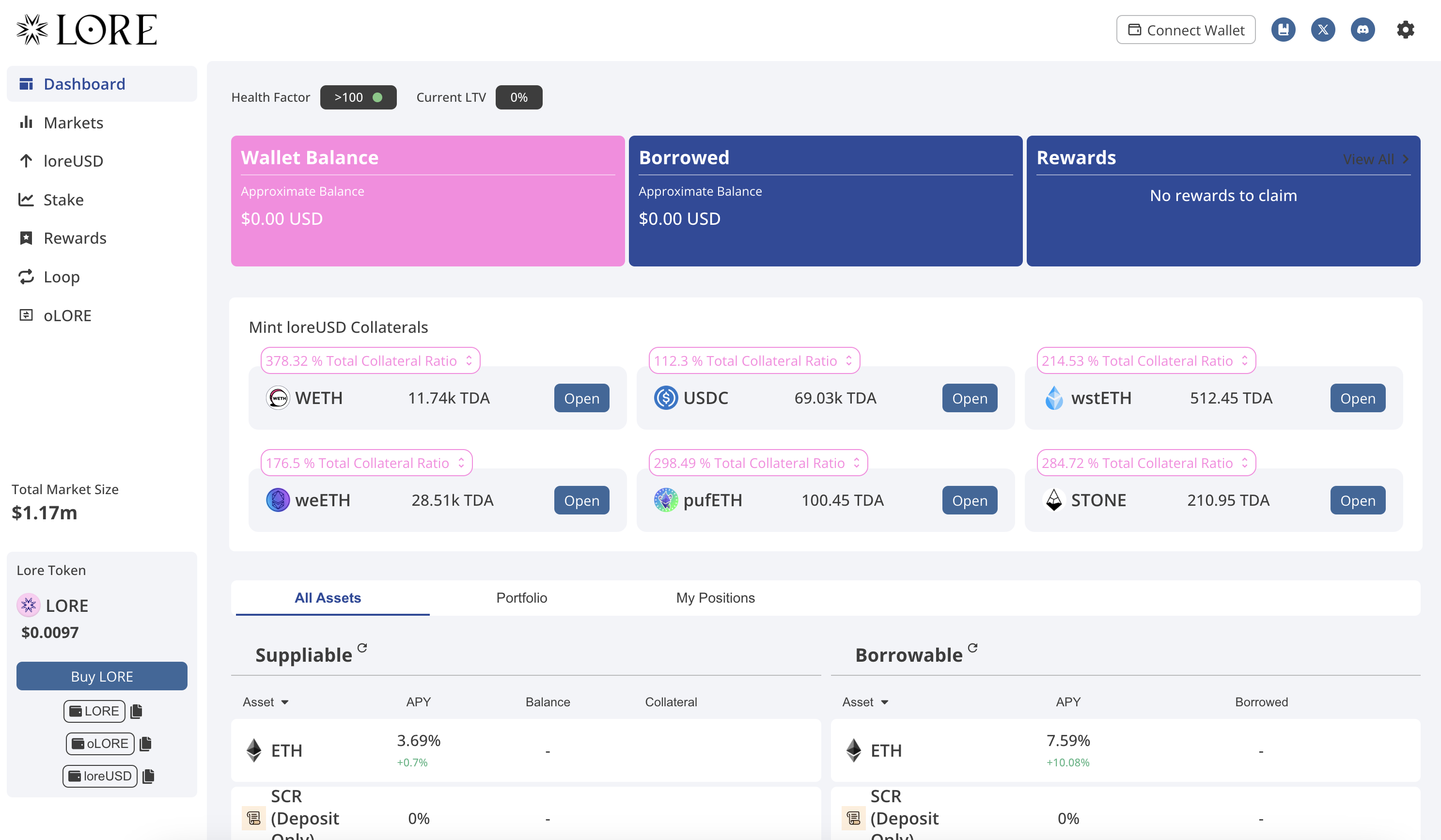Click SCR icon in Borrowable table
The image size is (1441, 840).
tap(854, 818)
